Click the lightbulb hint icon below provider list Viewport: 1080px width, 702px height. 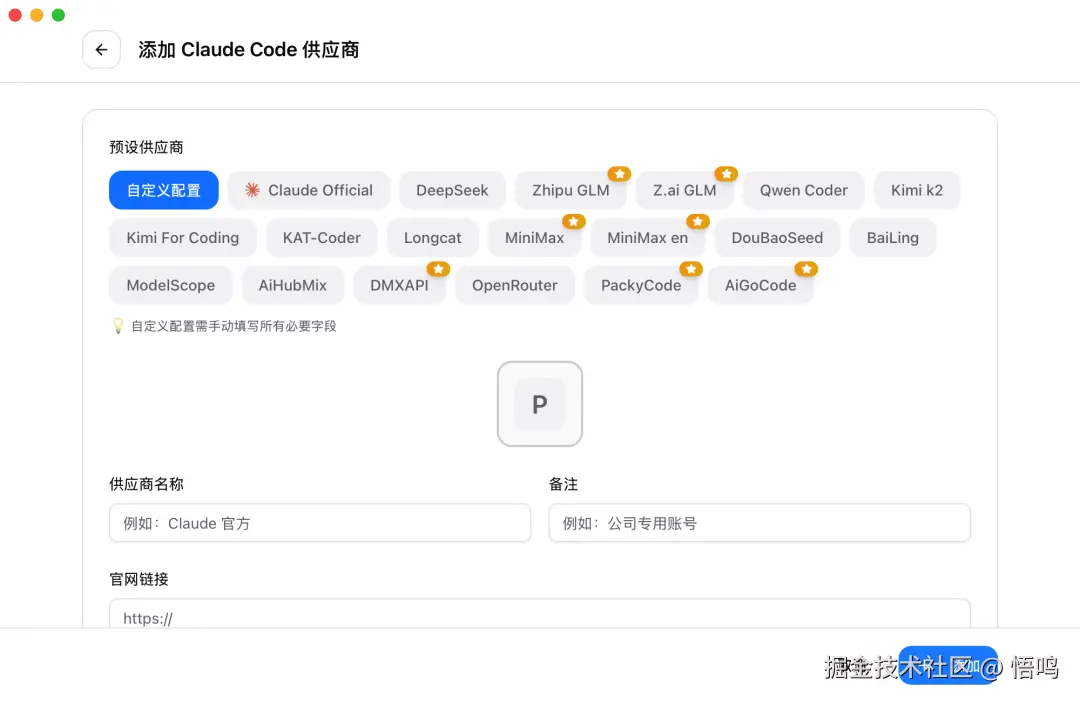[x=118, y=325]
